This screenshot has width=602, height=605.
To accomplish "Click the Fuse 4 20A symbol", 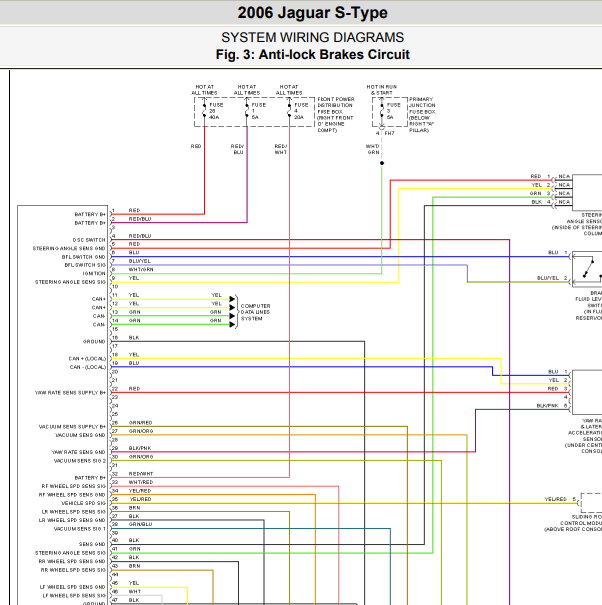I will (x=289, y=111).
